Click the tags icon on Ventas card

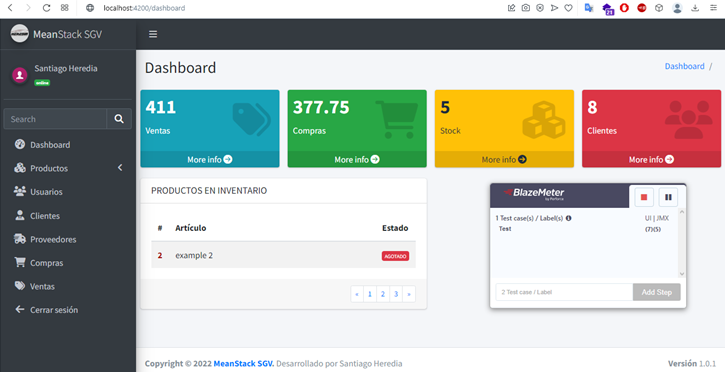(252, 120)
